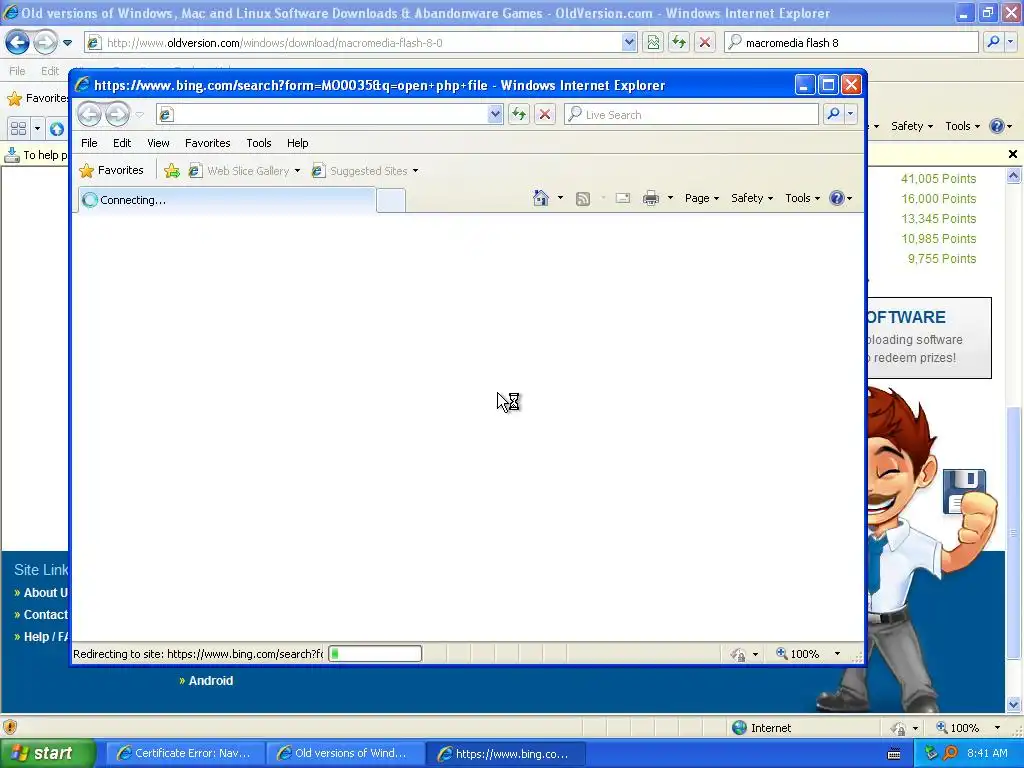Switch to bing.com taskbar button
Screen dimensions: 1024x768
click(505, 753)
